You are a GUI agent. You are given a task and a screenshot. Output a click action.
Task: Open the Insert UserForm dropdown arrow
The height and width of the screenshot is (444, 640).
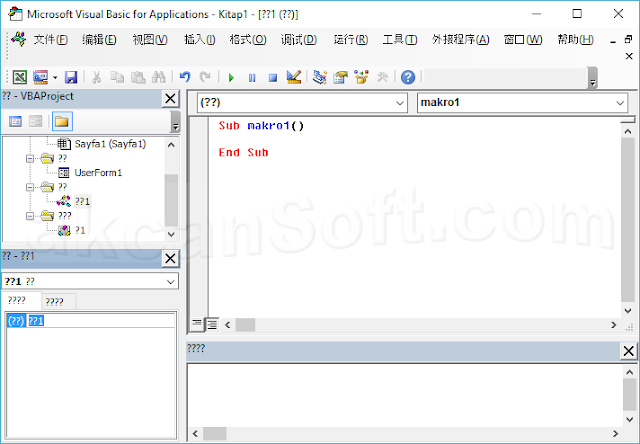pyautogui.click(x=55, y=77)
